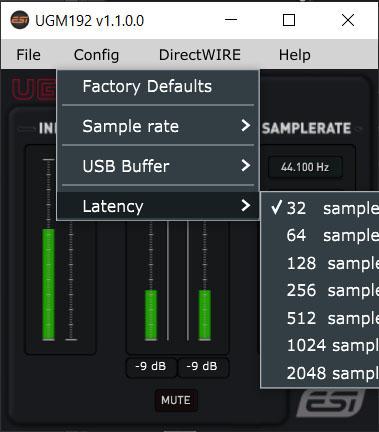Expand the Latency submenu

point(158,206)
